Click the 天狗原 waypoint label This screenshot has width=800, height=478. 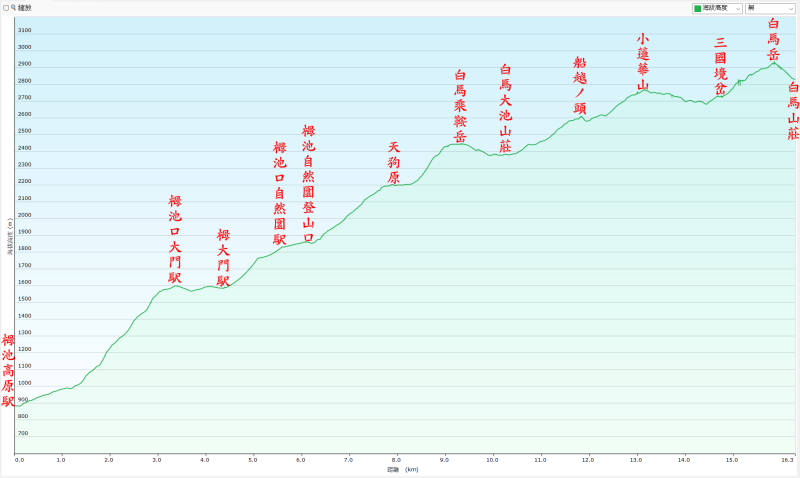(x=393, y=163)
